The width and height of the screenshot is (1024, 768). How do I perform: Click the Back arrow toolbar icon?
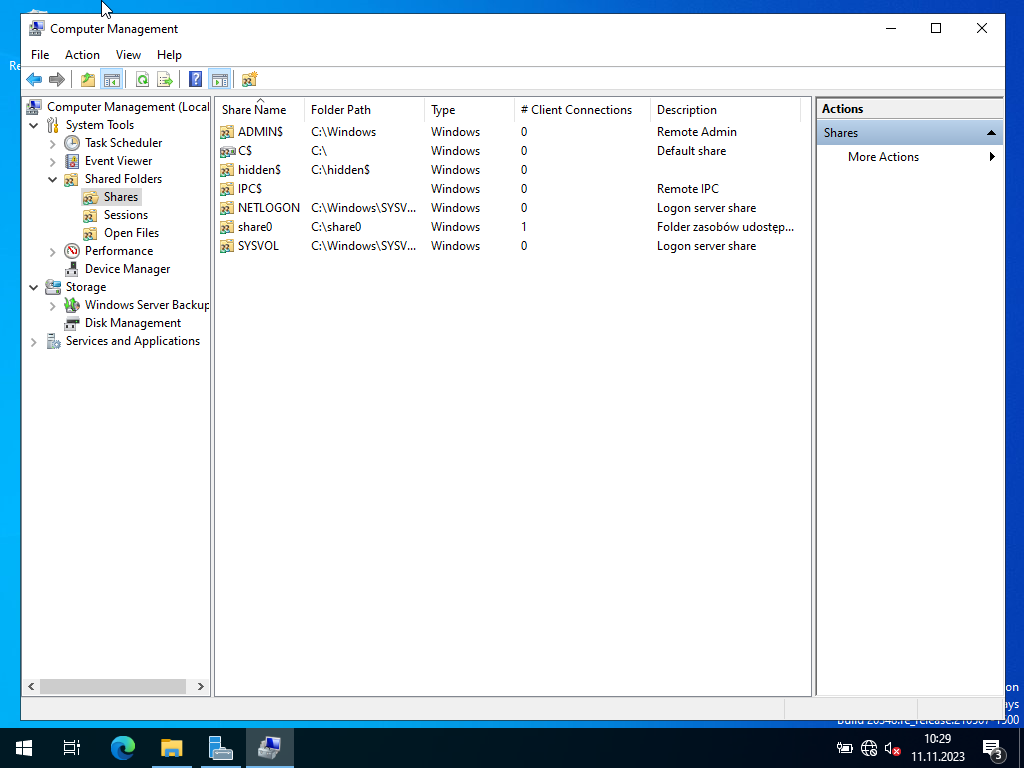pos(34,80)
